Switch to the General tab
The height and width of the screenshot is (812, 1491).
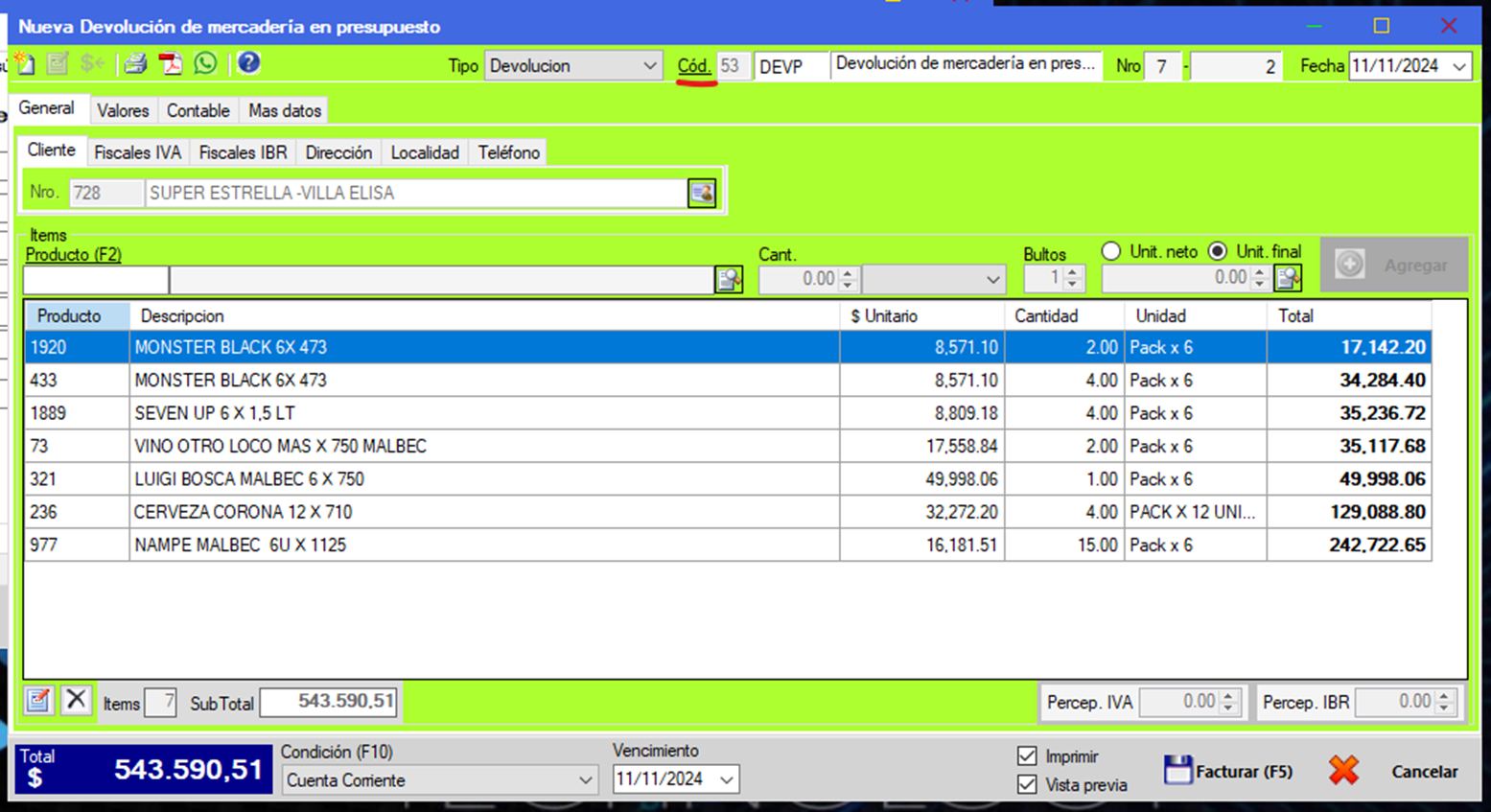coord(46,108)
